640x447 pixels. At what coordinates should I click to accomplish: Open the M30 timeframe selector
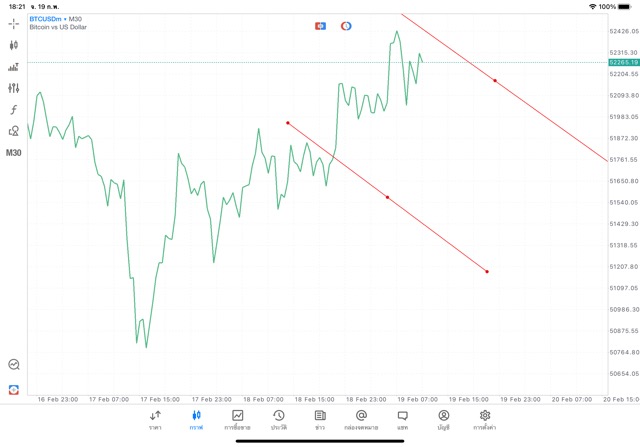click(x=14, y=153)
